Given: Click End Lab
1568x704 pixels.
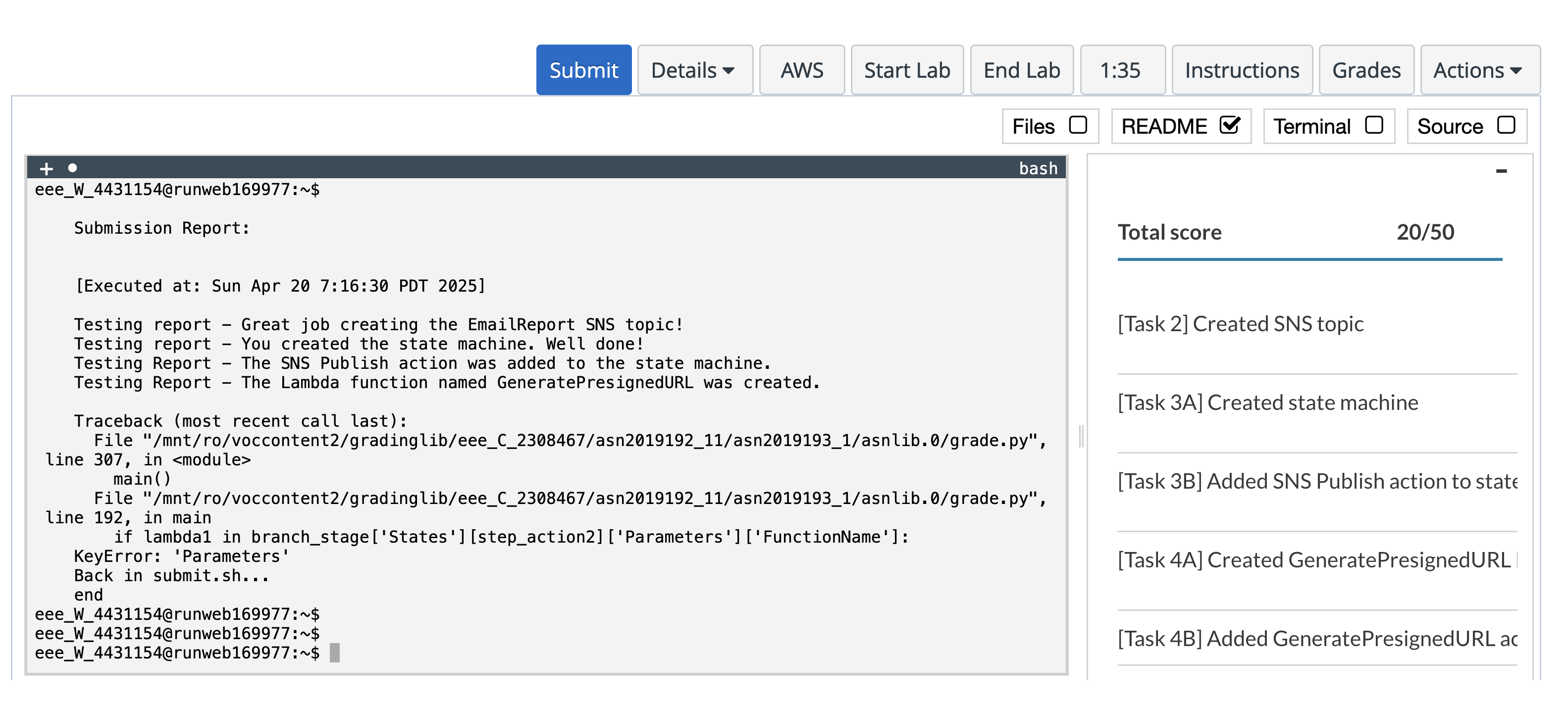Looking at the screenshot, I should 1021,70.
